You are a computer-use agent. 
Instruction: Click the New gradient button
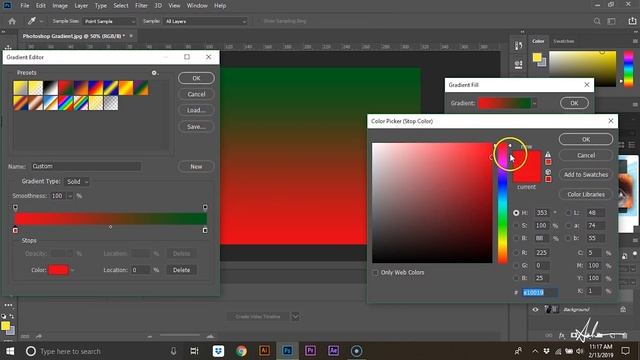(196, 167)
